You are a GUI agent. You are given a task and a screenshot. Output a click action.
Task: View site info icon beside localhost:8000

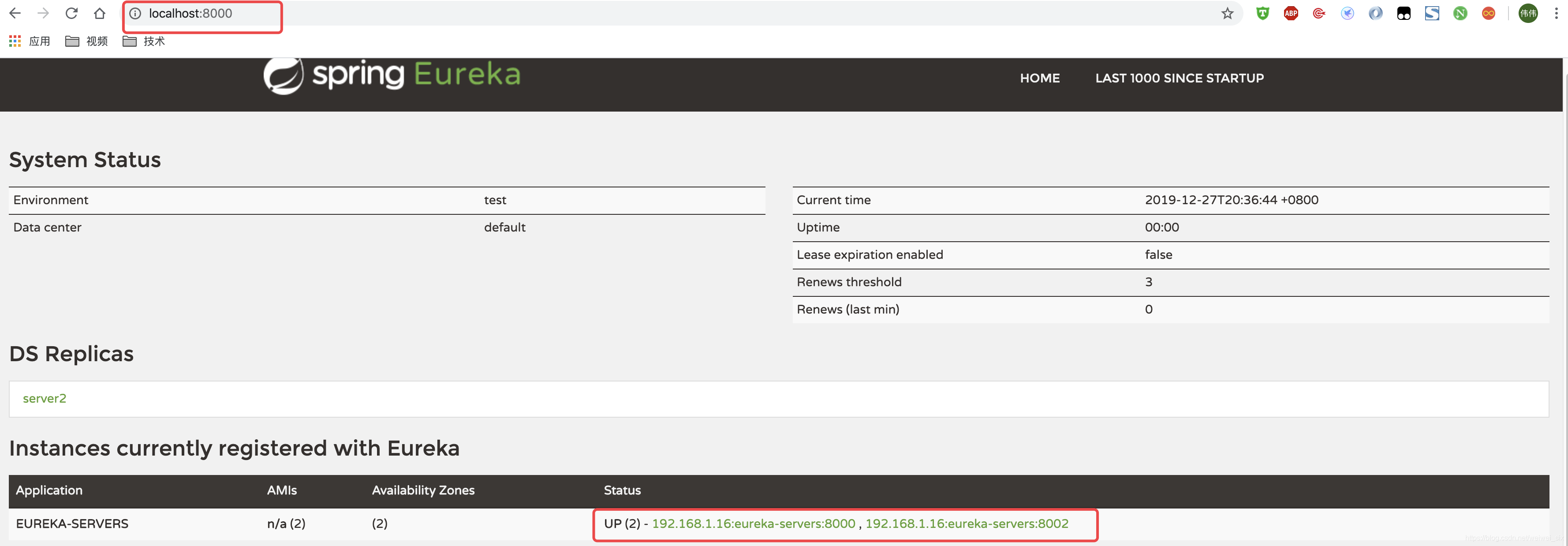pos(135,13)
